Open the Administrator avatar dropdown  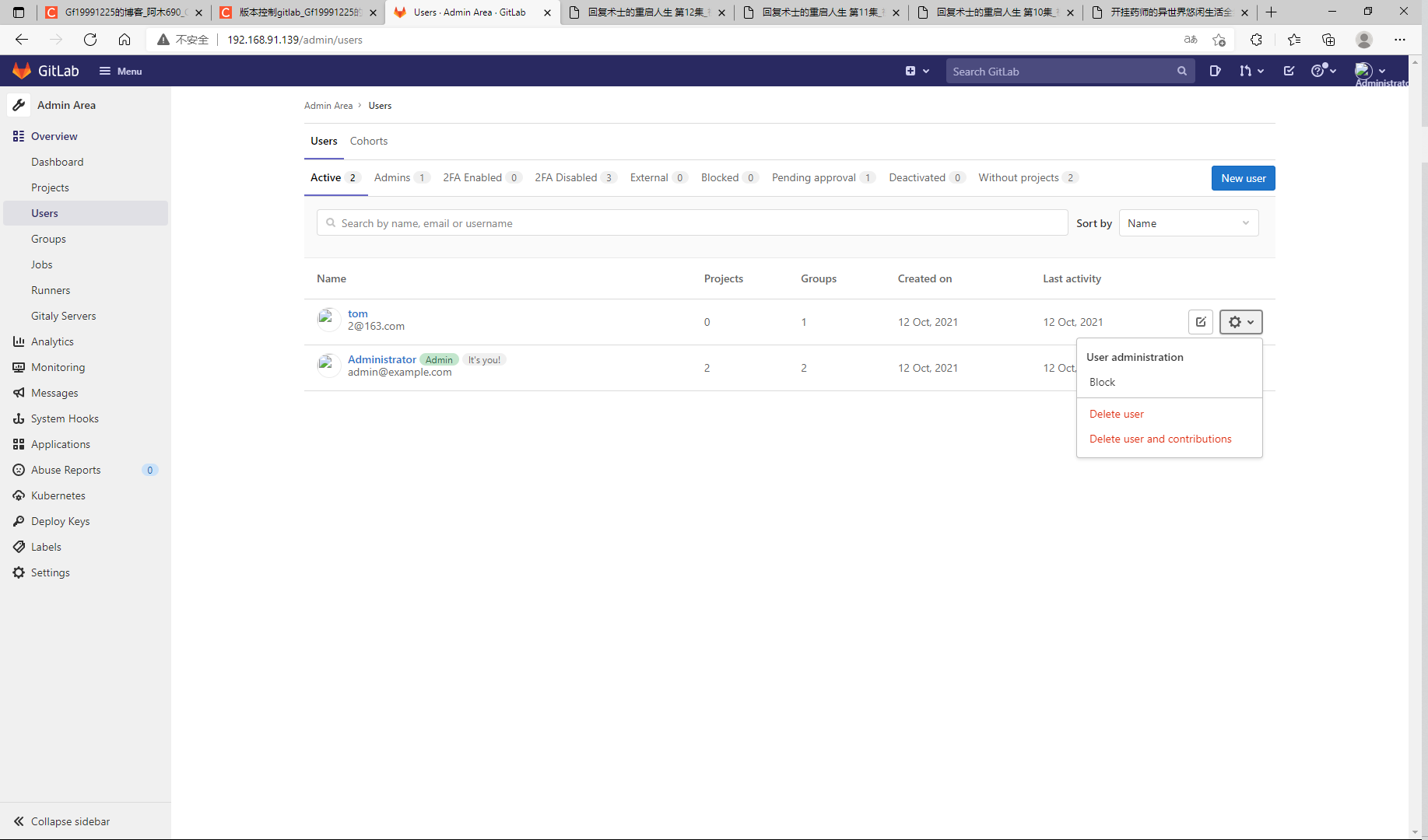coord(1370,71)
